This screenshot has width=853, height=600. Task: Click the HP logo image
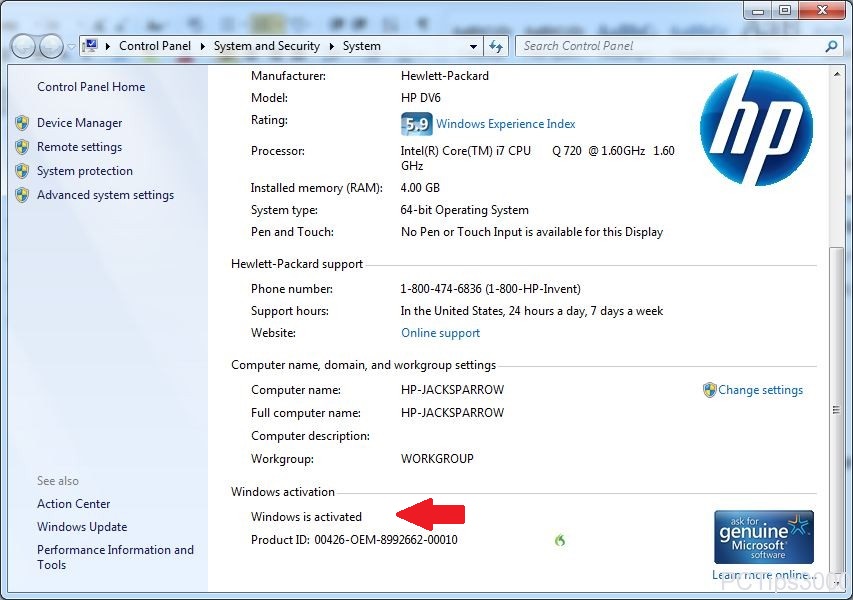point(756,127)
